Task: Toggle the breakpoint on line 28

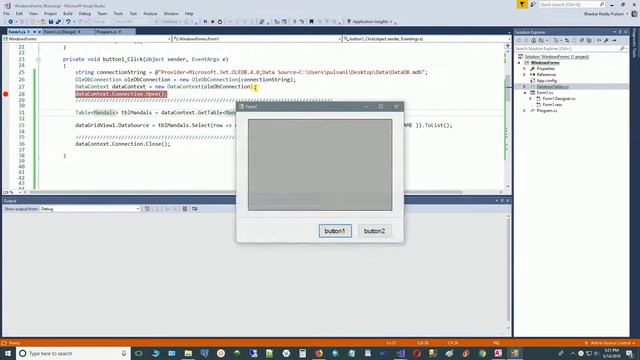Action: pyautogui.click(x=6, y=94)
